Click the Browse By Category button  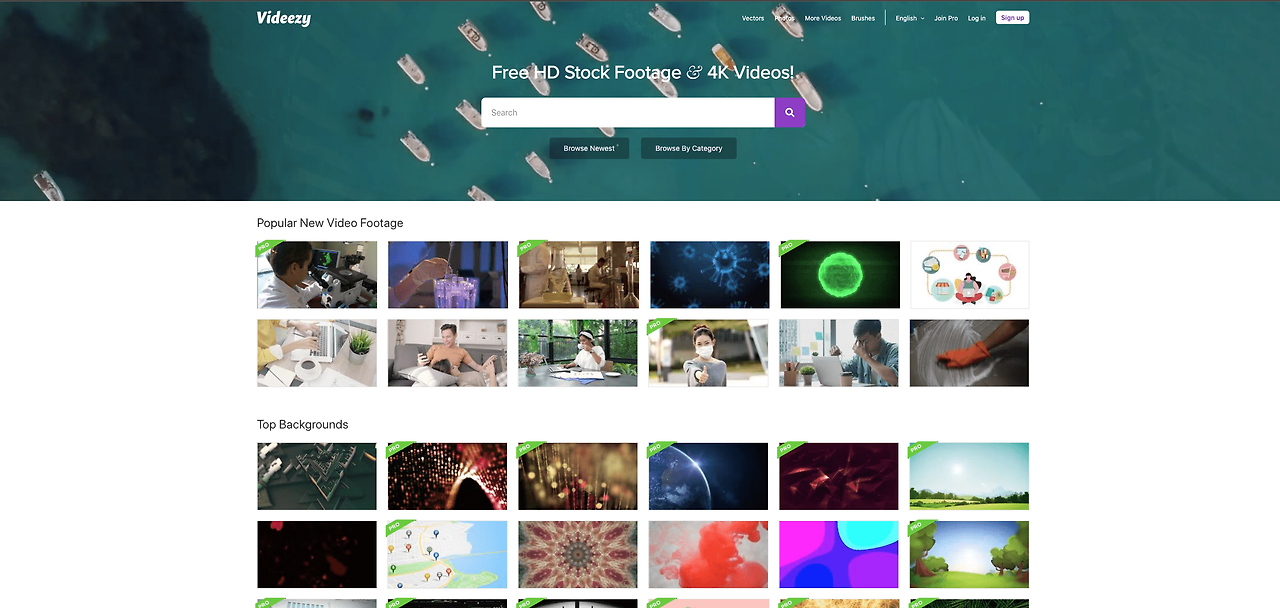tap(689, 148)
